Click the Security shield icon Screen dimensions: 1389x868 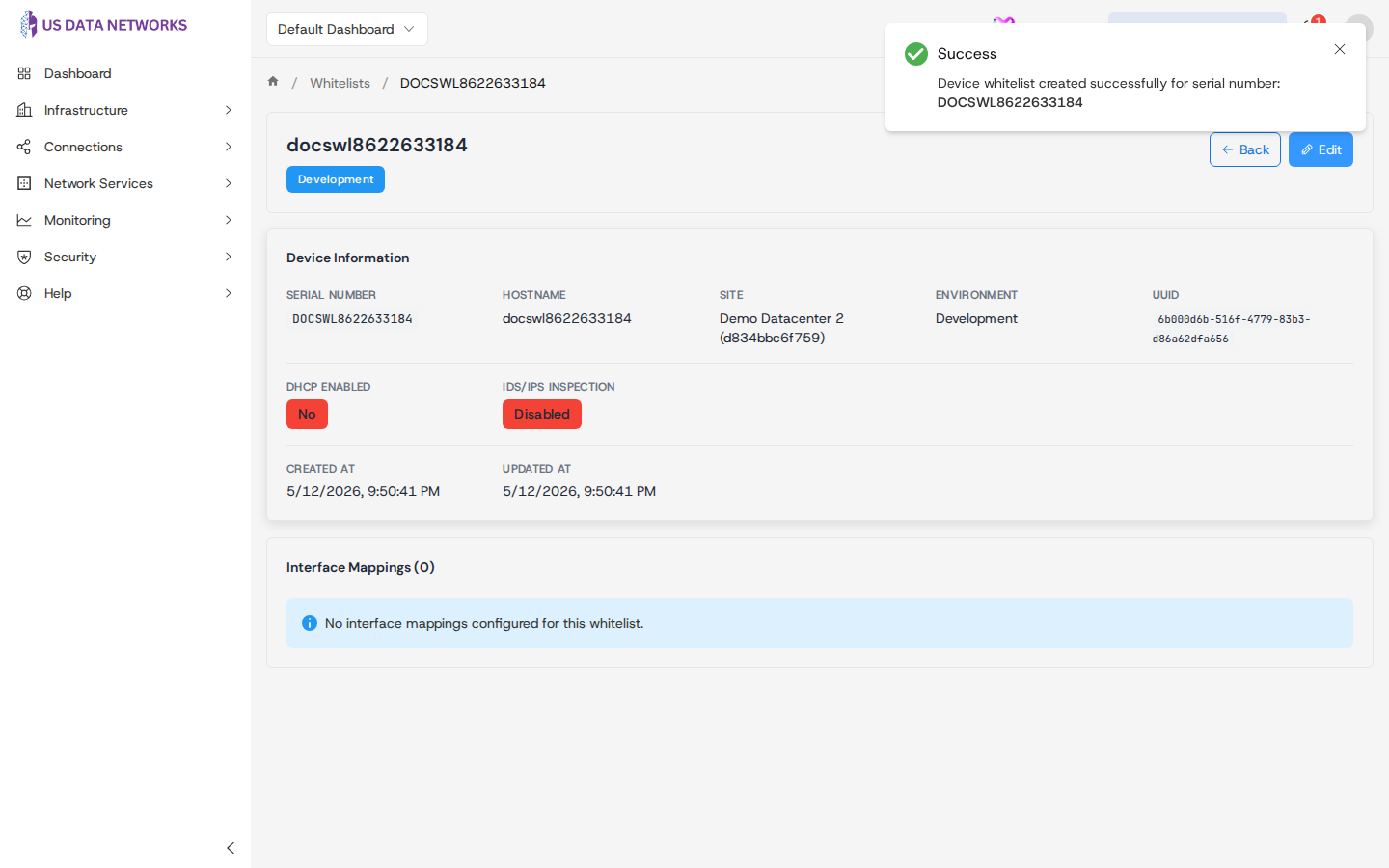click(24, 257)
